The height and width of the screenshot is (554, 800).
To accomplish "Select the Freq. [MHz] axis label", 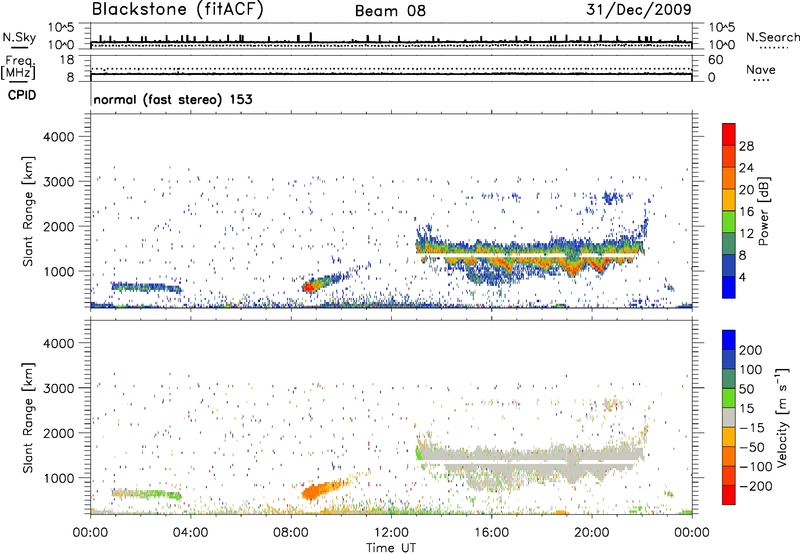I will point(18,68).
